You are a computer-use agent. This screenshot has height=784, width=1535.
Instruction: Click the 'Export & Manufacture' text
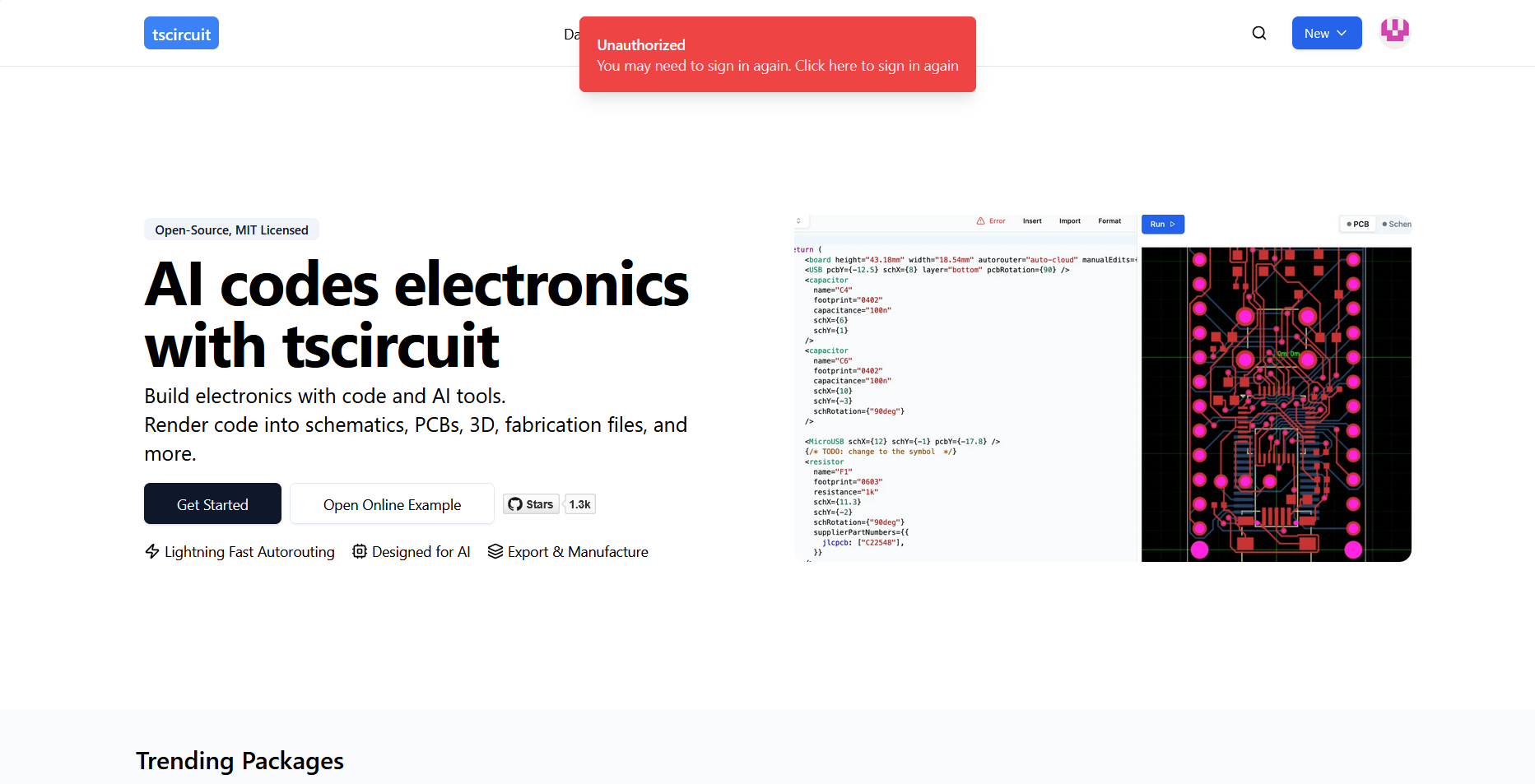click(578, 551)
